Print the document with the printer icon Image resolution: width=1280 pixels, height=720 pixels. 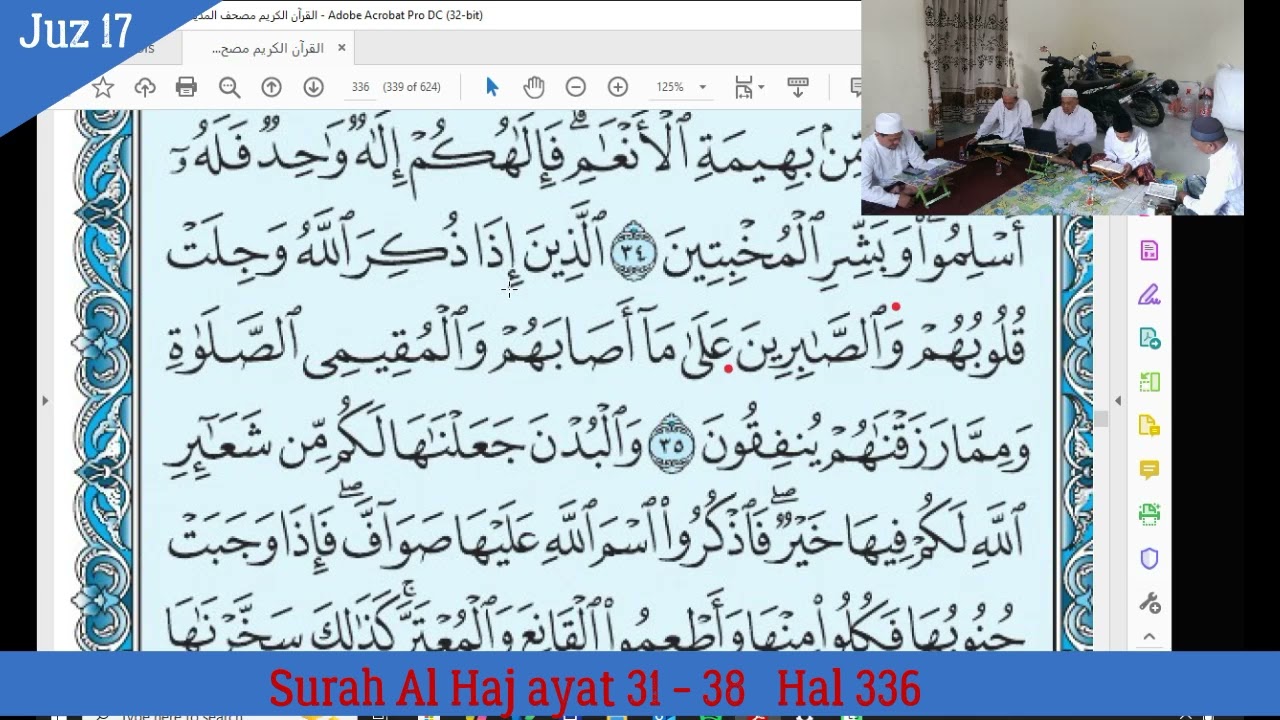tap(186, 87)
